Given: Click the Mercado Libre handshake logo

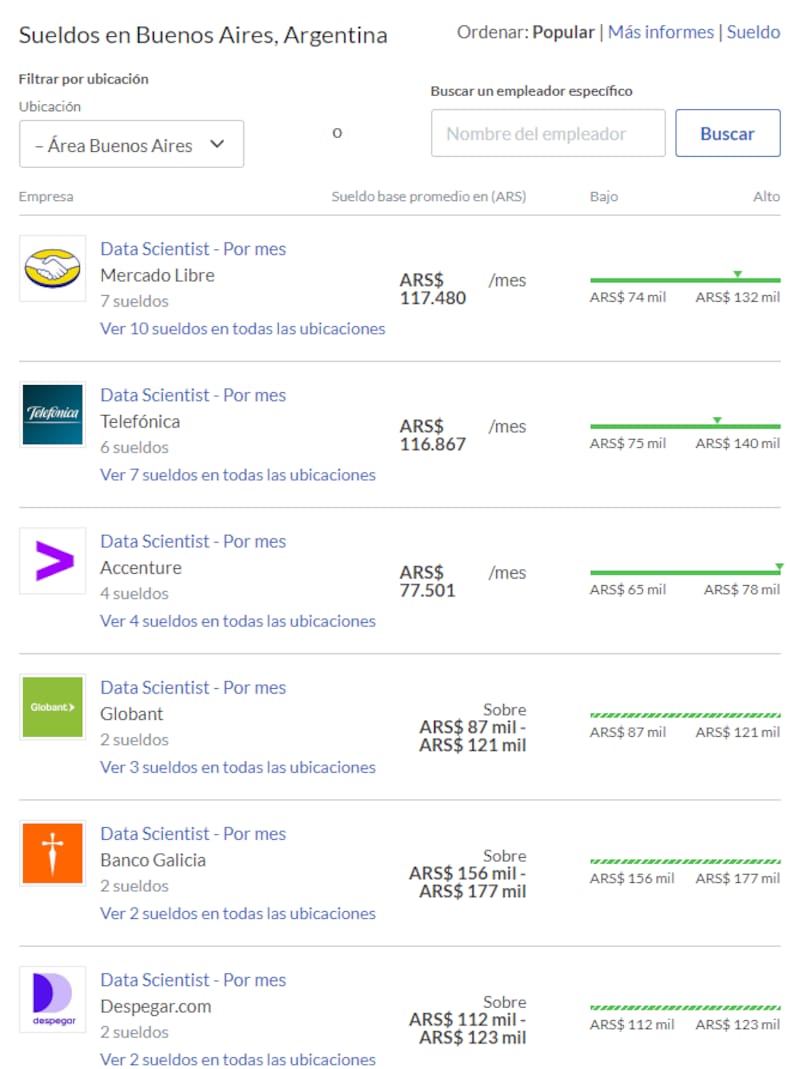Looking at the screenshot, I should pos(53,269).
